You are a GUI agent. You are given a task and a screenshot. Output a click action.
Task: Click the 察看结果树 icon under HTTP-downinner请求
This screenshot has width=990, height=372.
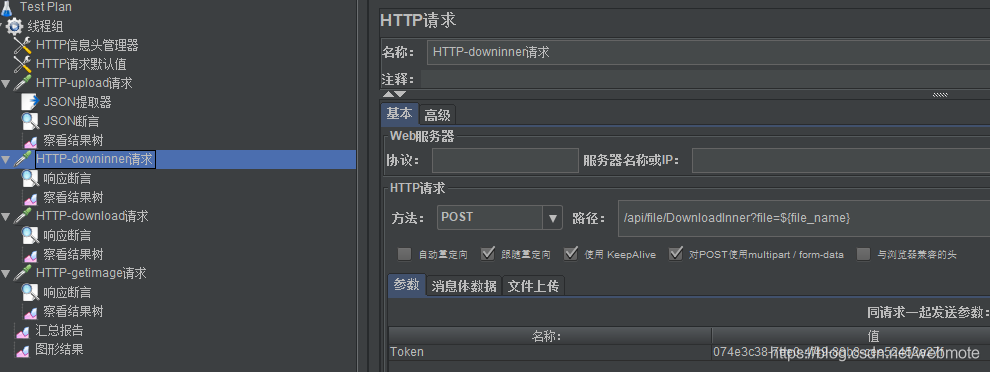click(x=30, y=198)
